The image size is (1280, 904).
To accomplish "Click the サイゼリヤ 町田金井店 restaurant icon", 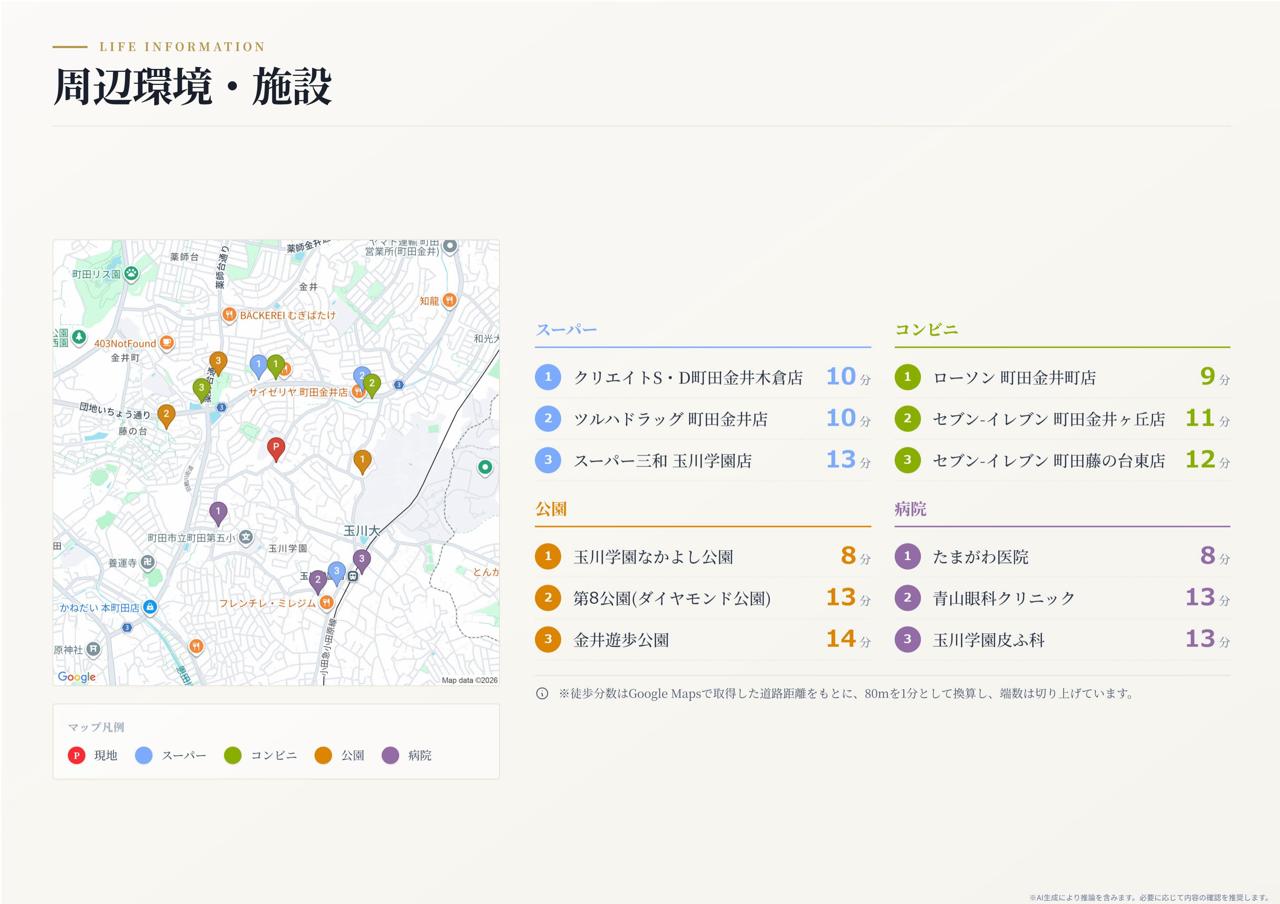I will point(357,392).
